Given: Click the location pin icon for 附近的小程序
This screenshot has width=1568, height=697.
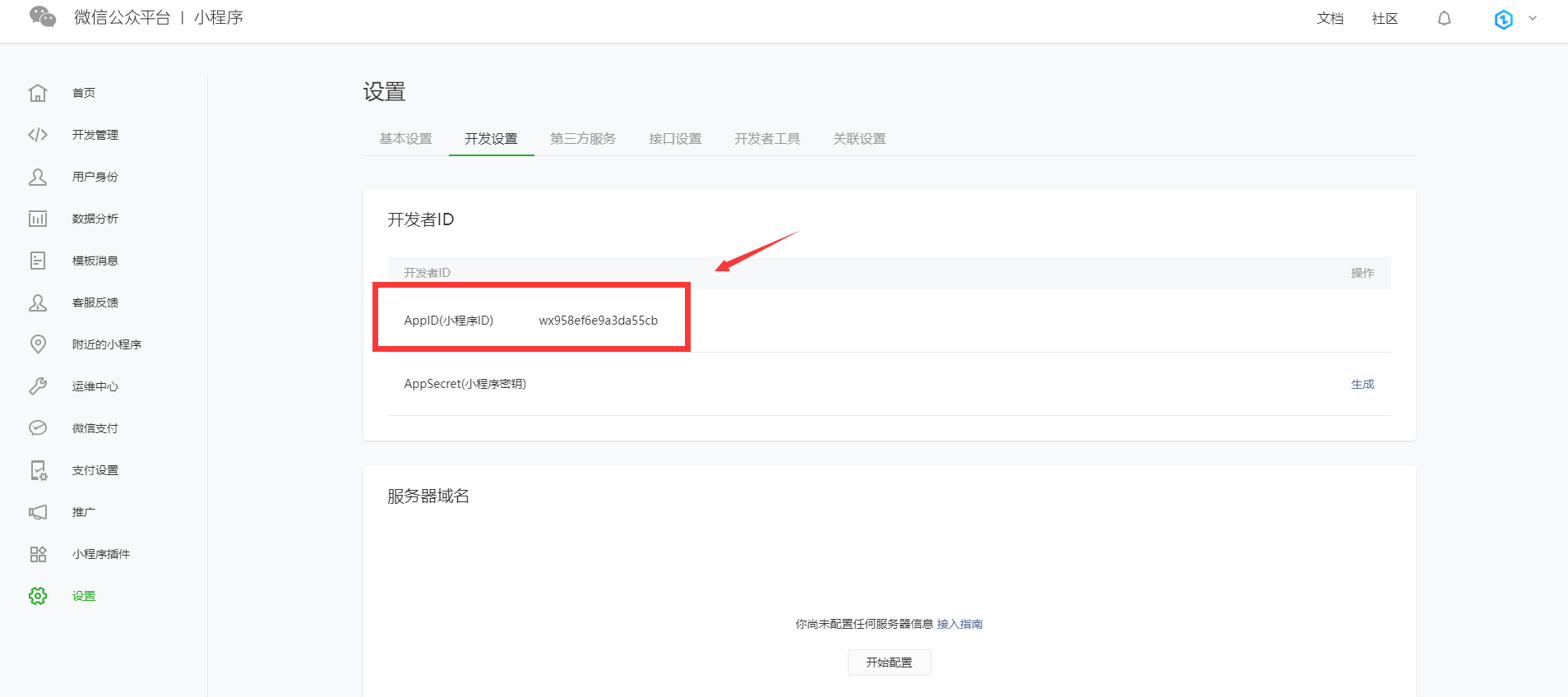Looking at the screenshot, I should [x=38, y=344].
